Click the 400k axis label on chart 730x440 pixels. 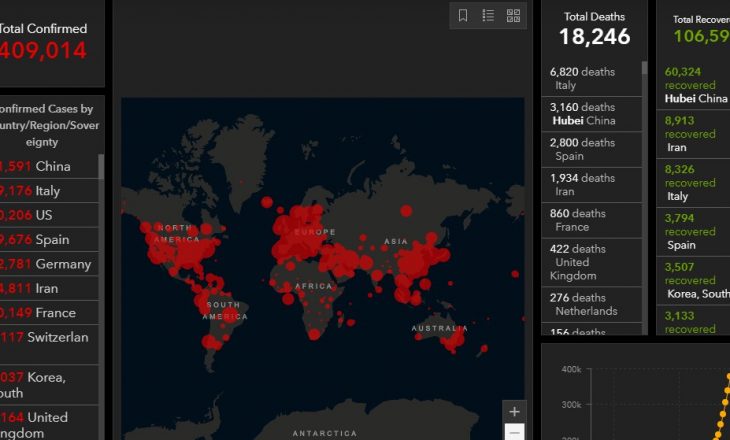tap(571, 370)
